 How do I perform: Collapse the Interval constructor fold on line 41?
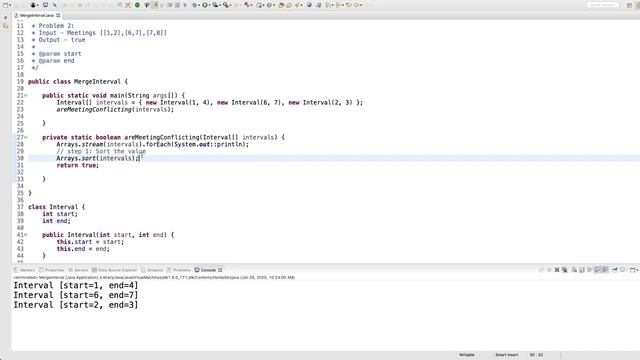click(26, 235)
